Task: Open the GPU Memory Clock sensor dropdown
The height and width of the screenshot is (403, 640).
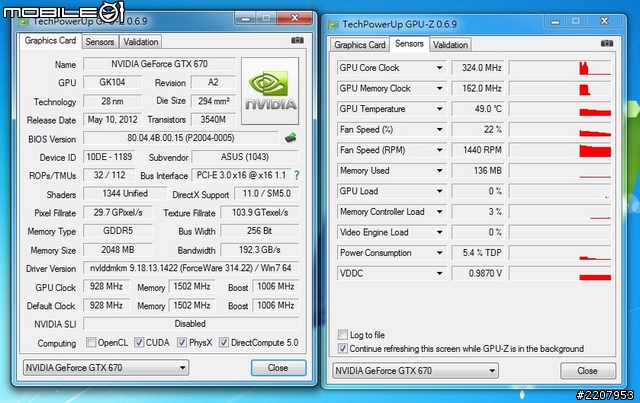Action: coord(440,88)
